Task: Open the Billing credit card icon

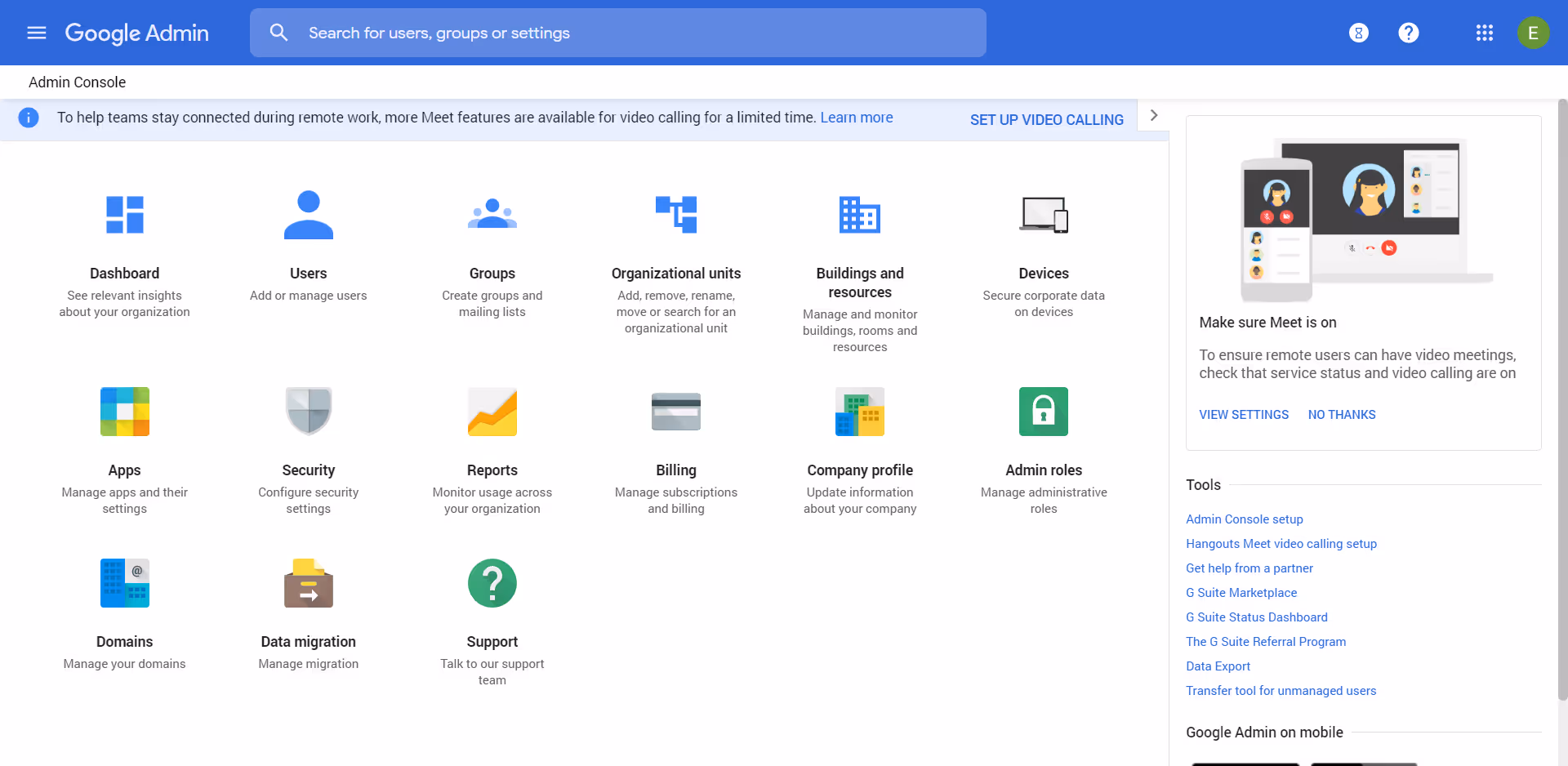Action: 676,412
